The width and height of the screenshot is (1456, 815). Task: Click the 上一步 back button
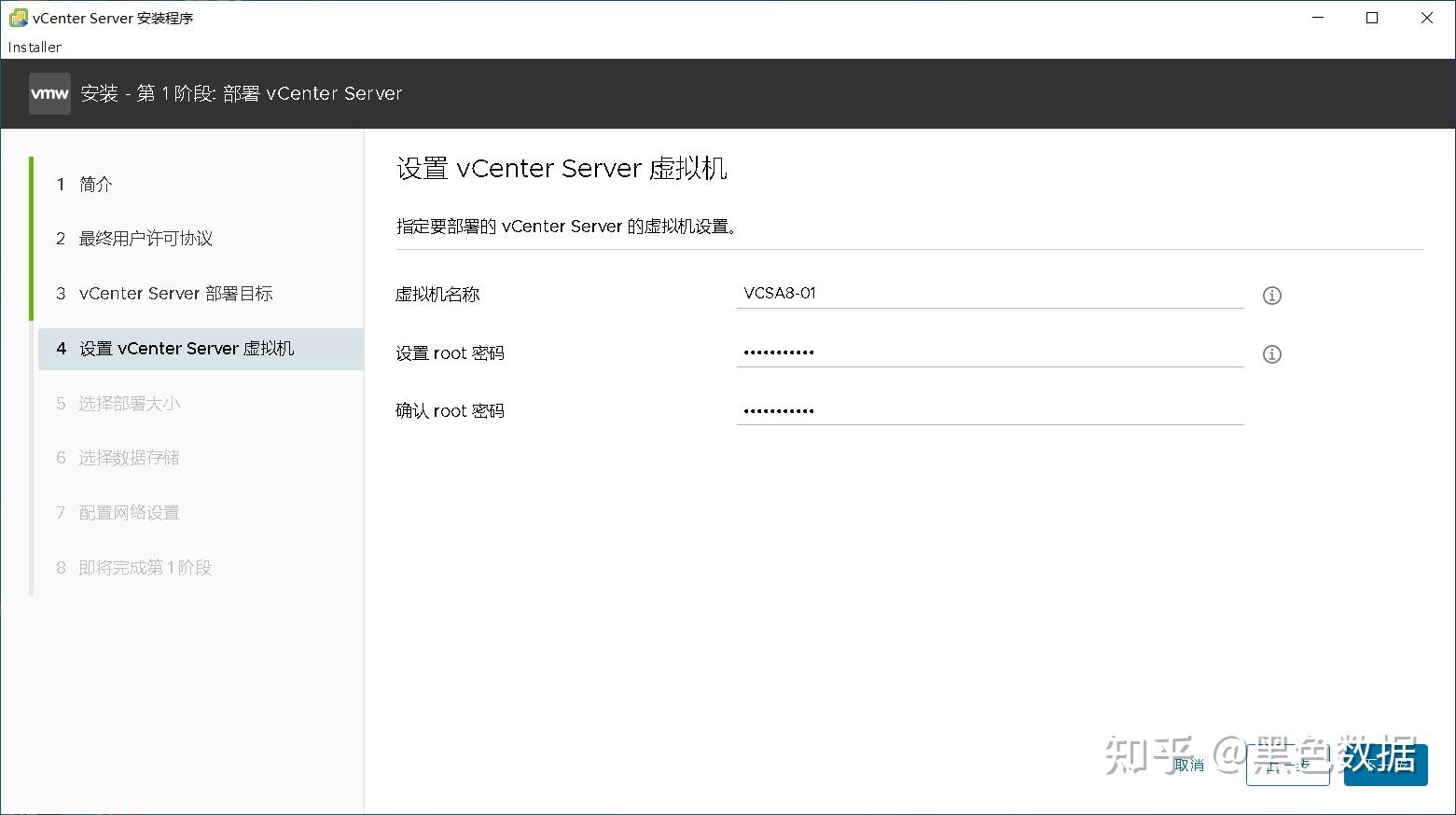point(1287,766)
